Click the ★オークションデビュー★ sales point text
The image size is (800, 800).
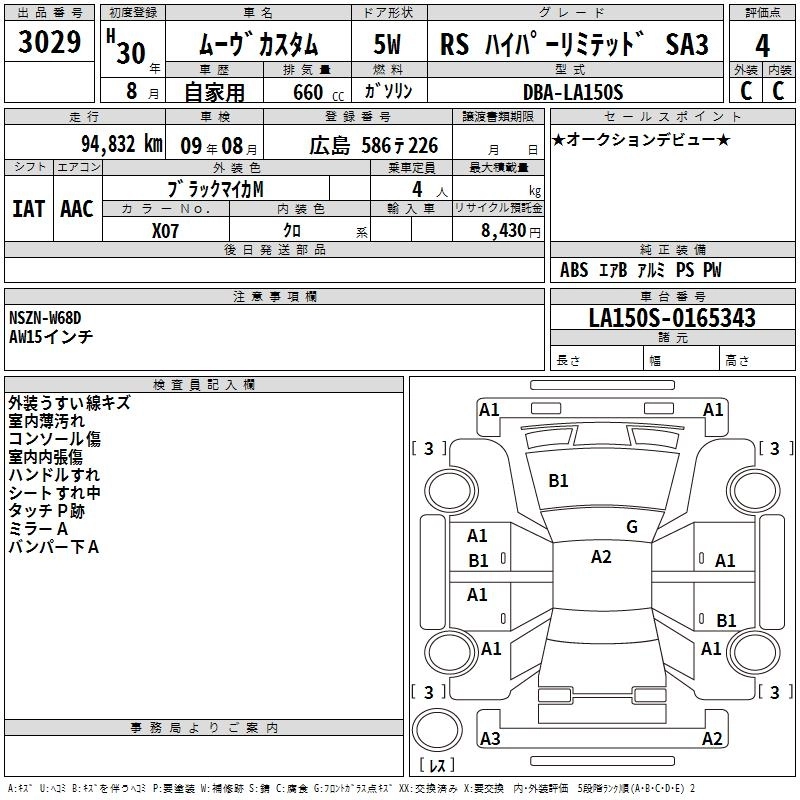point(640,139)
